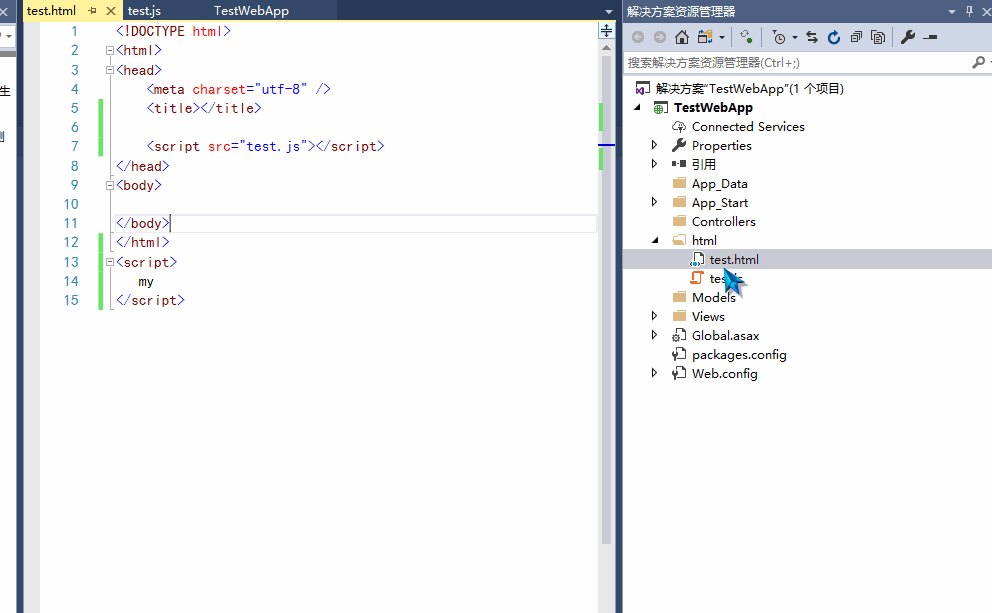The image size is (992, 613).
Task: Click the editor split handle above the scrollbar
Action: (605, 30)
